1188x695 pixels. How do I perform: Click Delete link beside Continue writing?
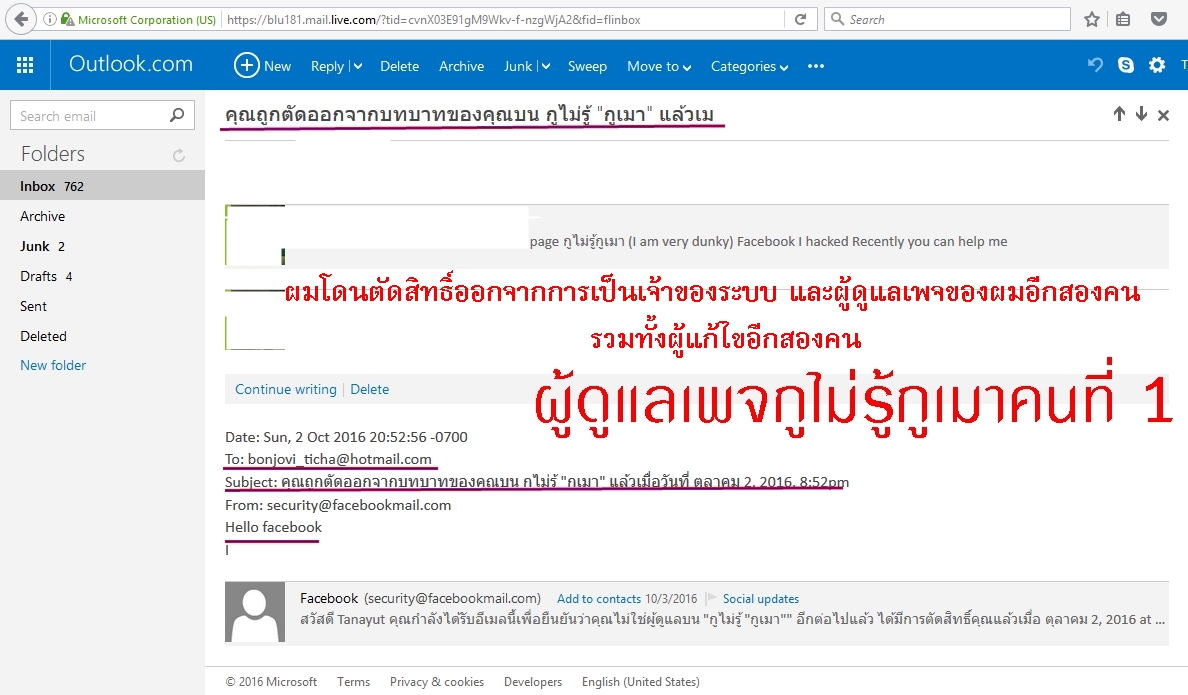click(370, 389)
